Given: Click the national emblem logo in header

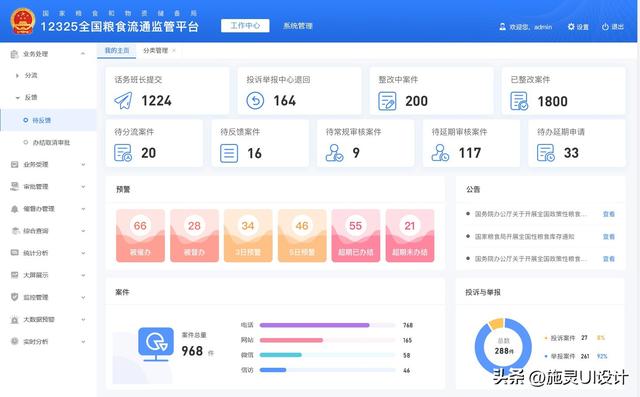Looking at the screenshot, I should click(23, 21).
